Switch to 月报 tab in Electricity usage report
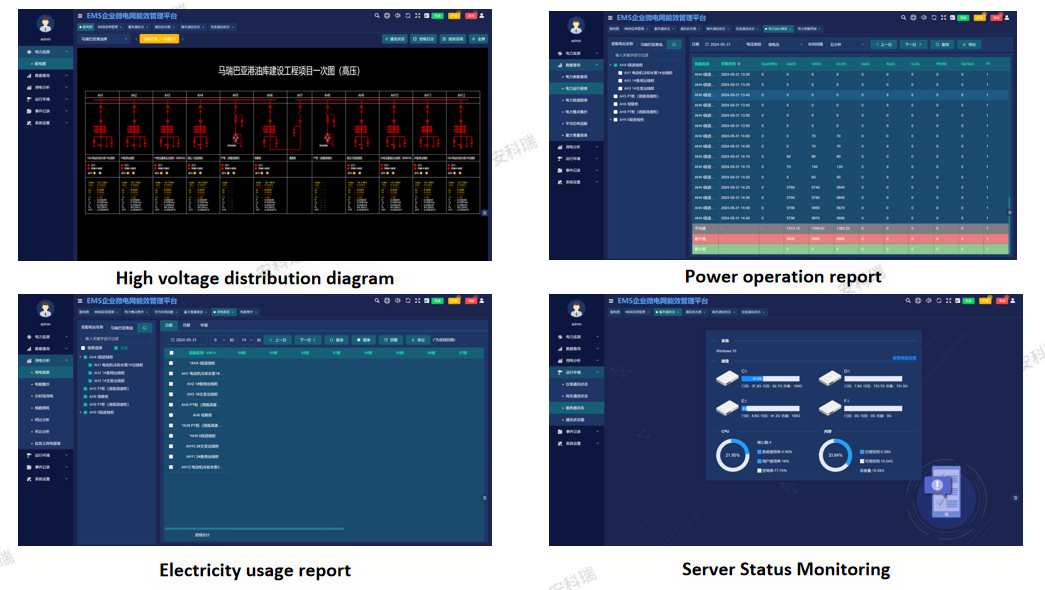 coord(186,325)
